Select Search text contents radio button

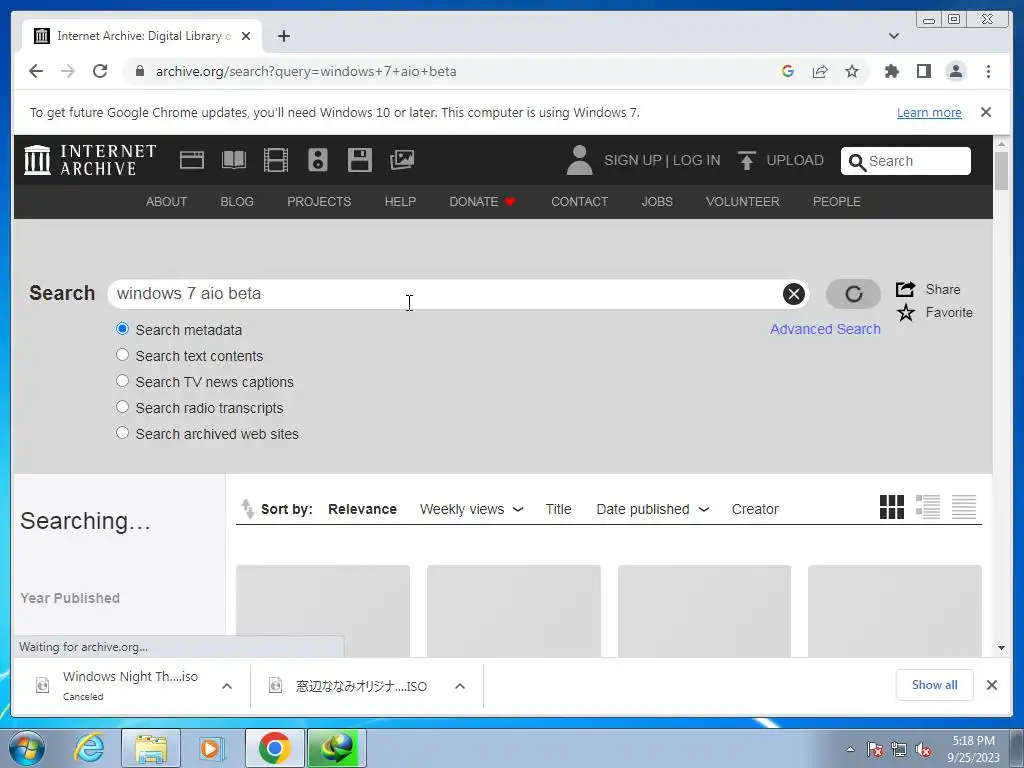pyautogui.click(x=122, y=355)
